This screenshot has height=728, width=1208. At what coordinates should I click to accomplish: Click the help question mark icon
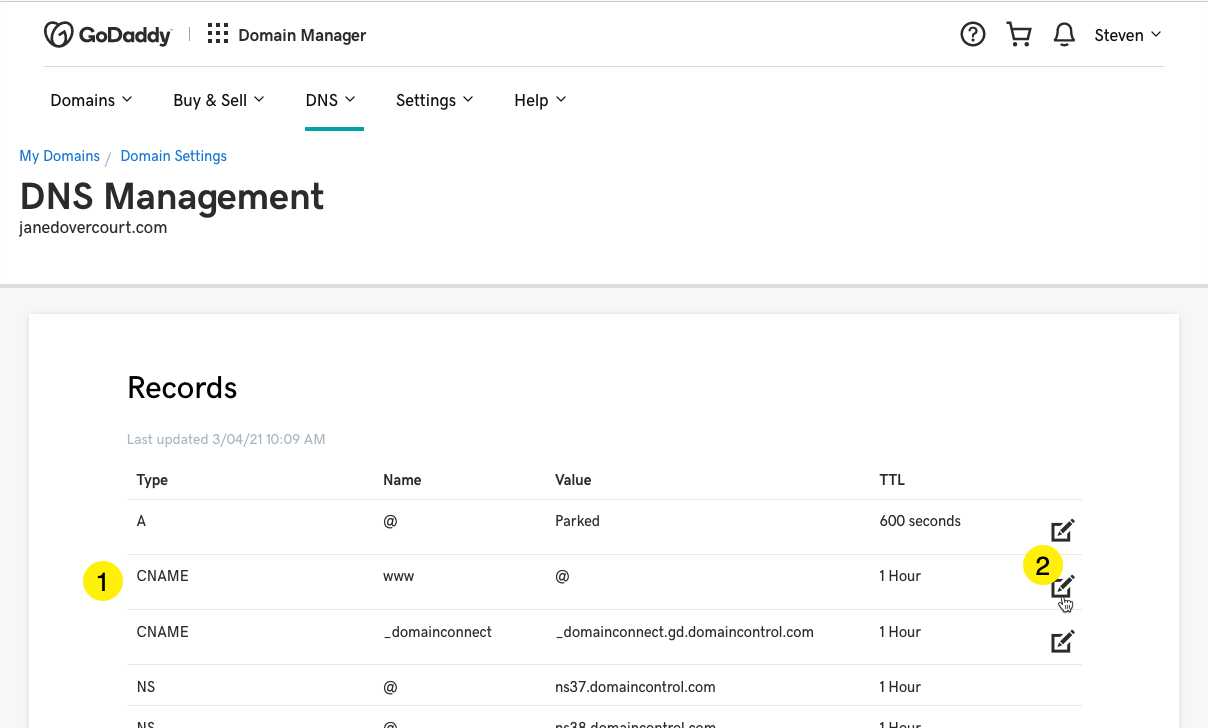(972, 35)
